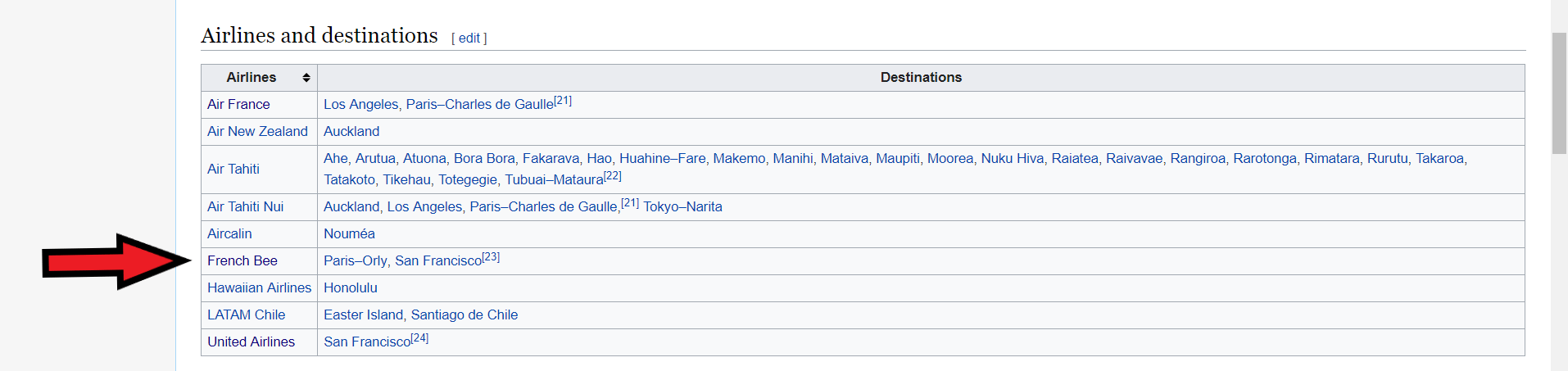Open the Totegegie destination link
The height and width of the screenshot is (371, 1568).
[468, 179]
